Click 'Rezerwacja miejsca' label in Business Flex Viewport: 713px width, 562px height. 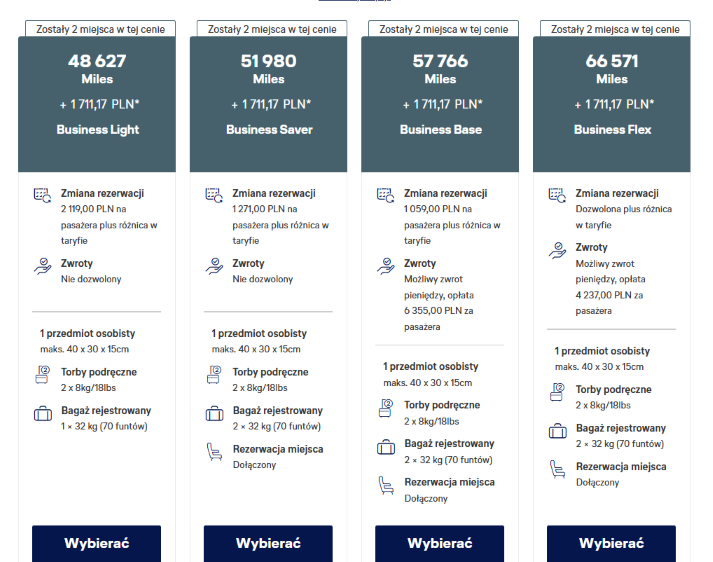point(621,467)
